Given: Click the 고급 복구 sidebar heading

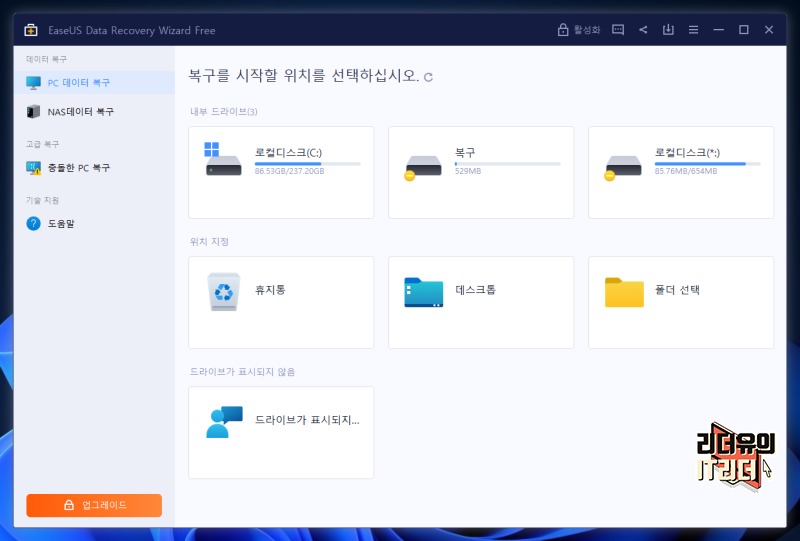Looking at the screenshot, I should (42, 144).
